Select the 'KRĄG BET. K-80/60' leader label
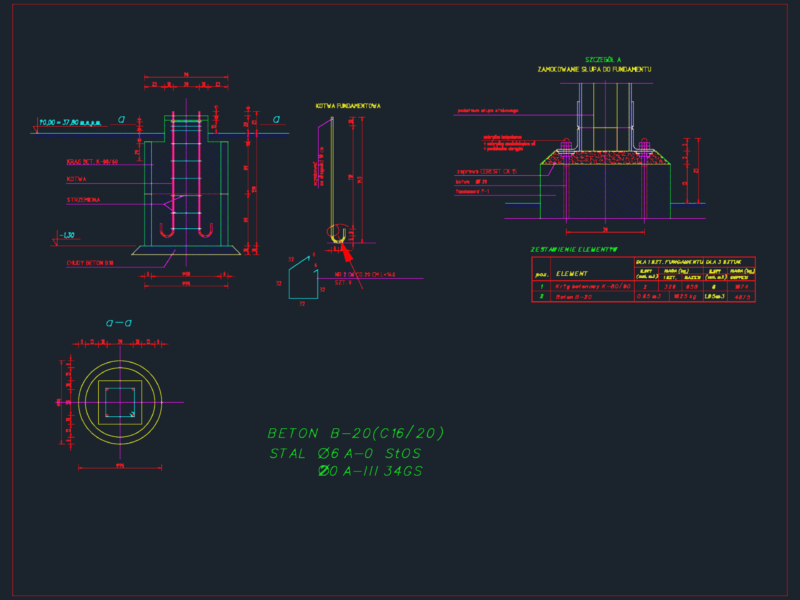Image resolution: width=800 pixels, height=600 pixels. [92, 162]
